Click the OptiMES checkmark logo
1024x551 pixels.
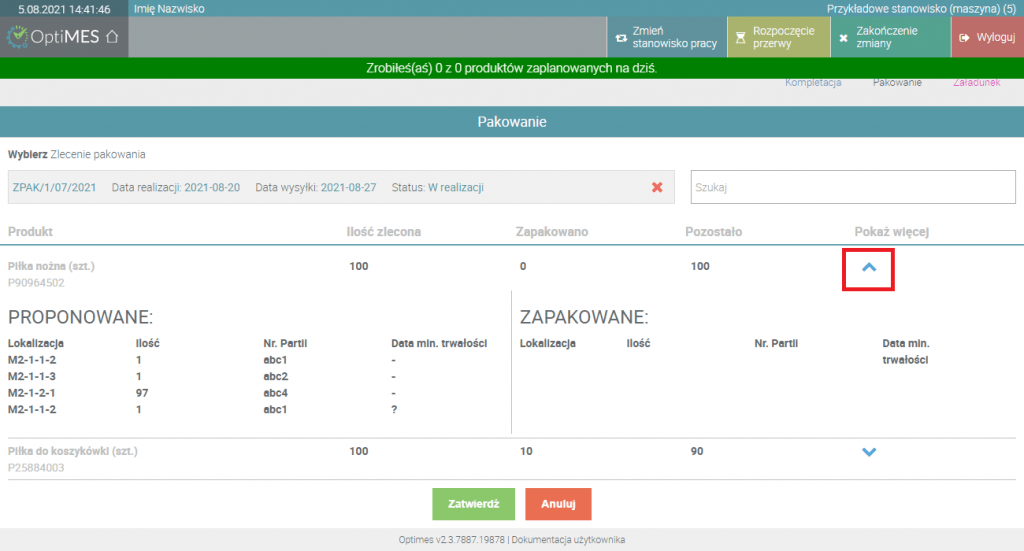18,37
